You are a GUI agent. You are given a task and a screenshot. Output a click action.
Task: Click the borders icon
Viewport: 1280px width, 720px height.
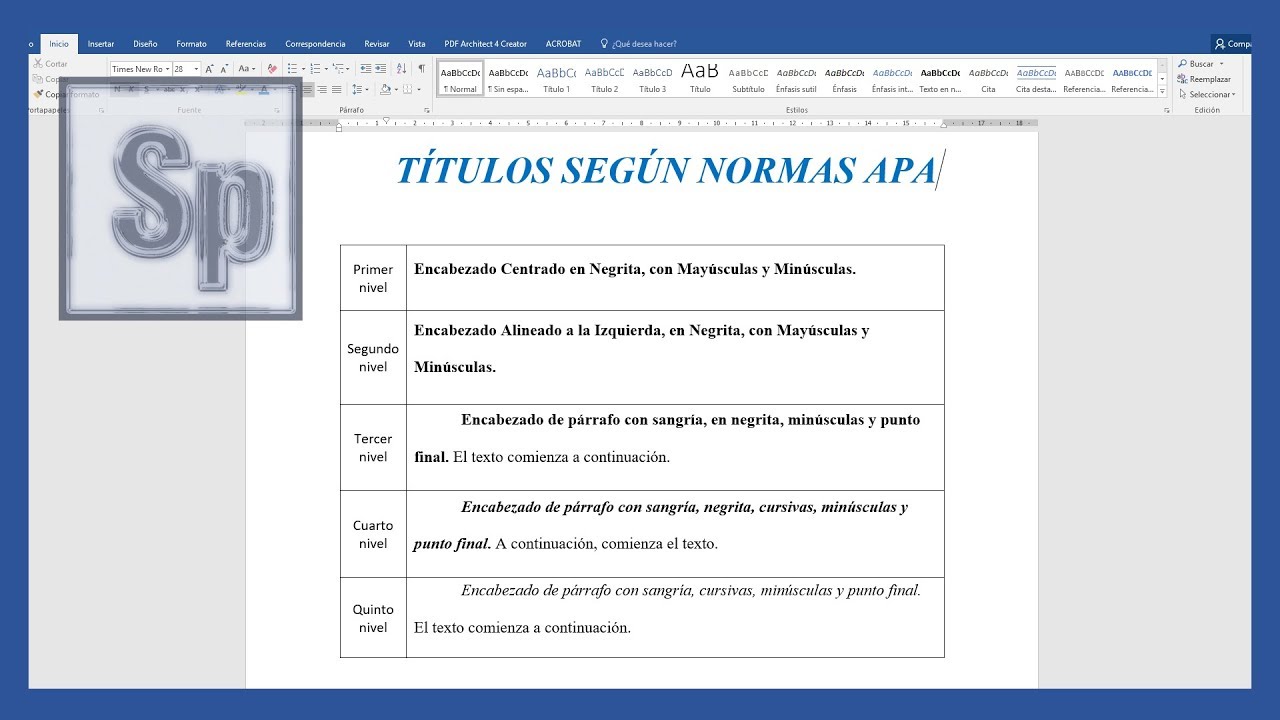(x=408, y=89)
